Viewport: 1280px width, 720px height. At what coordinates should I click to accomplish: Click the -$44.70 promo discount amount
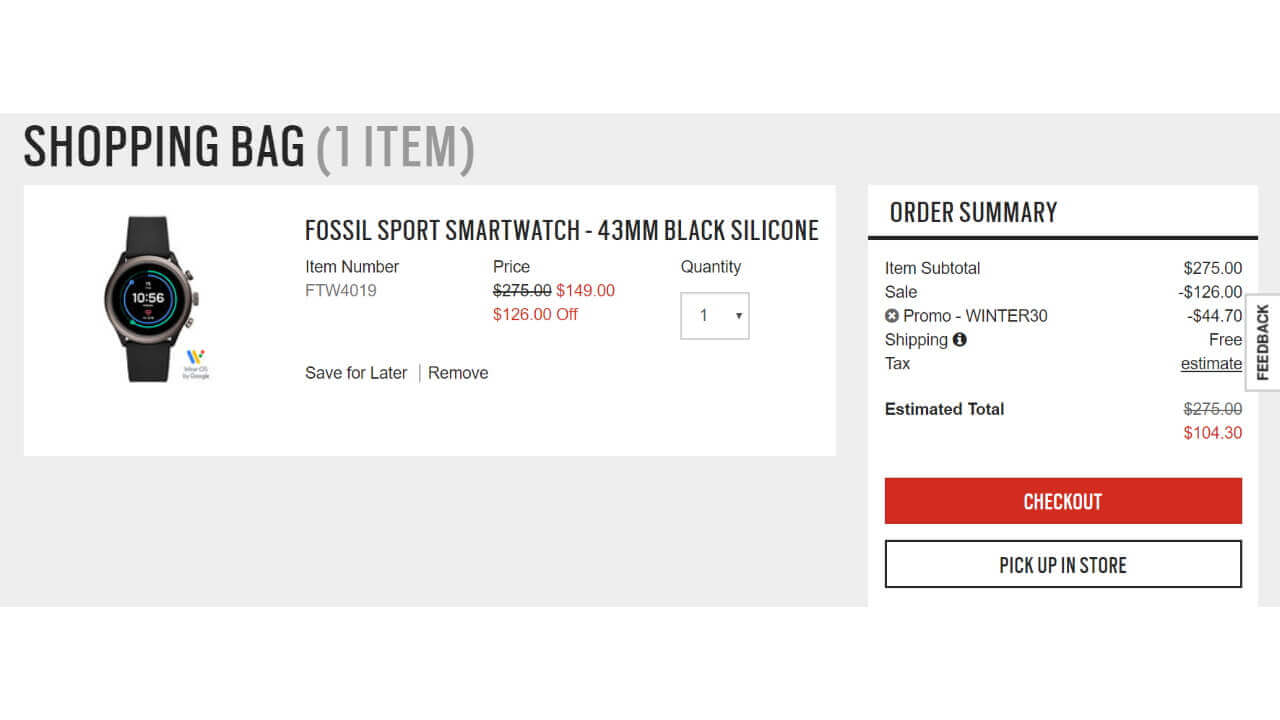pyautogui.click(x=1214, y=316)
